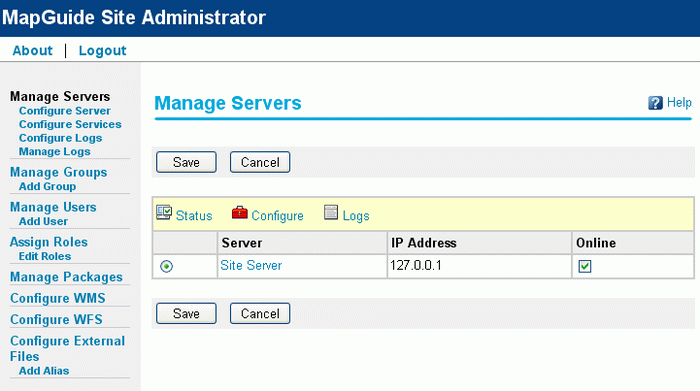Screen dimensions: 700x391
Task: Click the MapGuide Site Administrator title
Action: coord(133,17)
